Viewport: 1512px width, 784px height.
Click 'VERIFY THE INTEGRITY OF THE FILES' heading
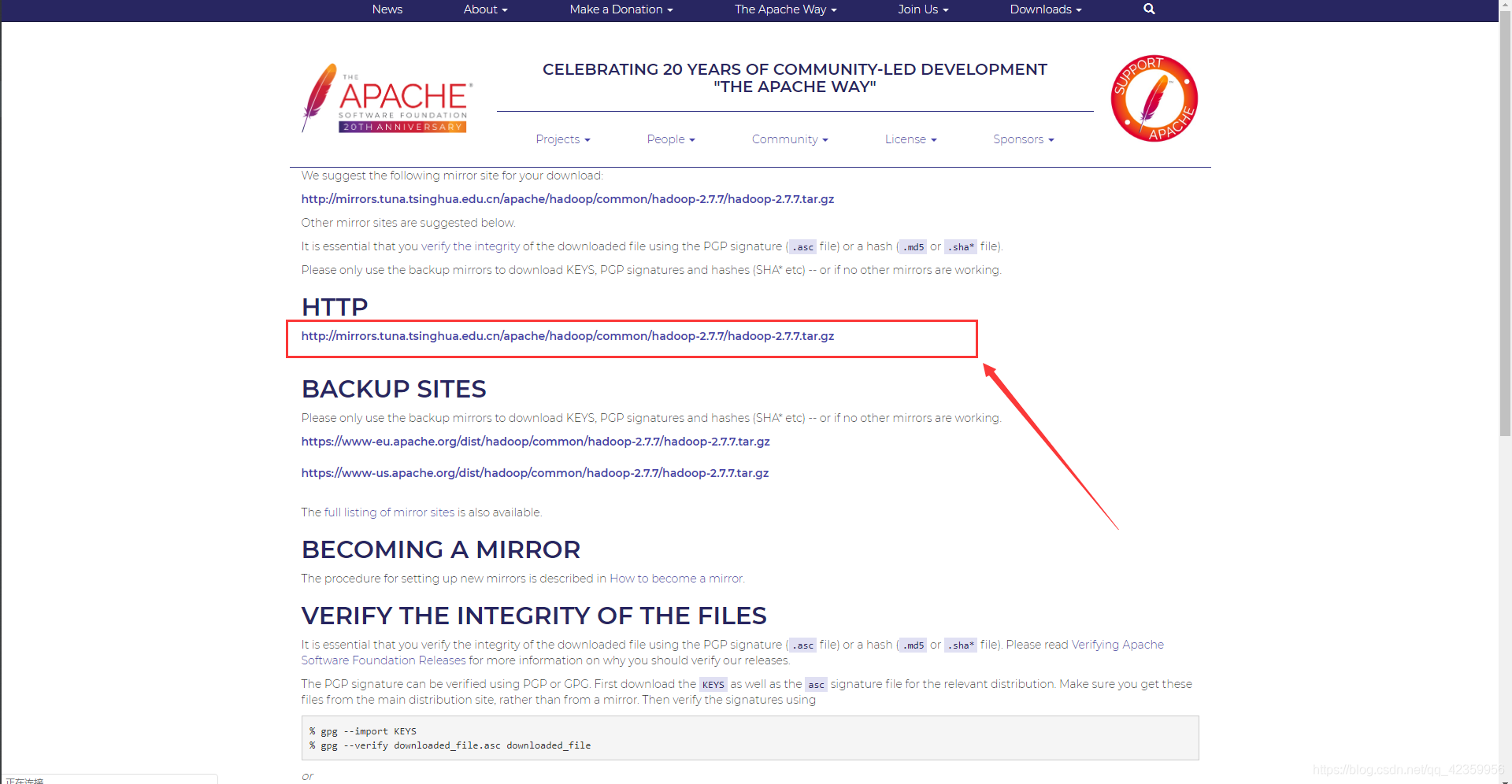534,616
